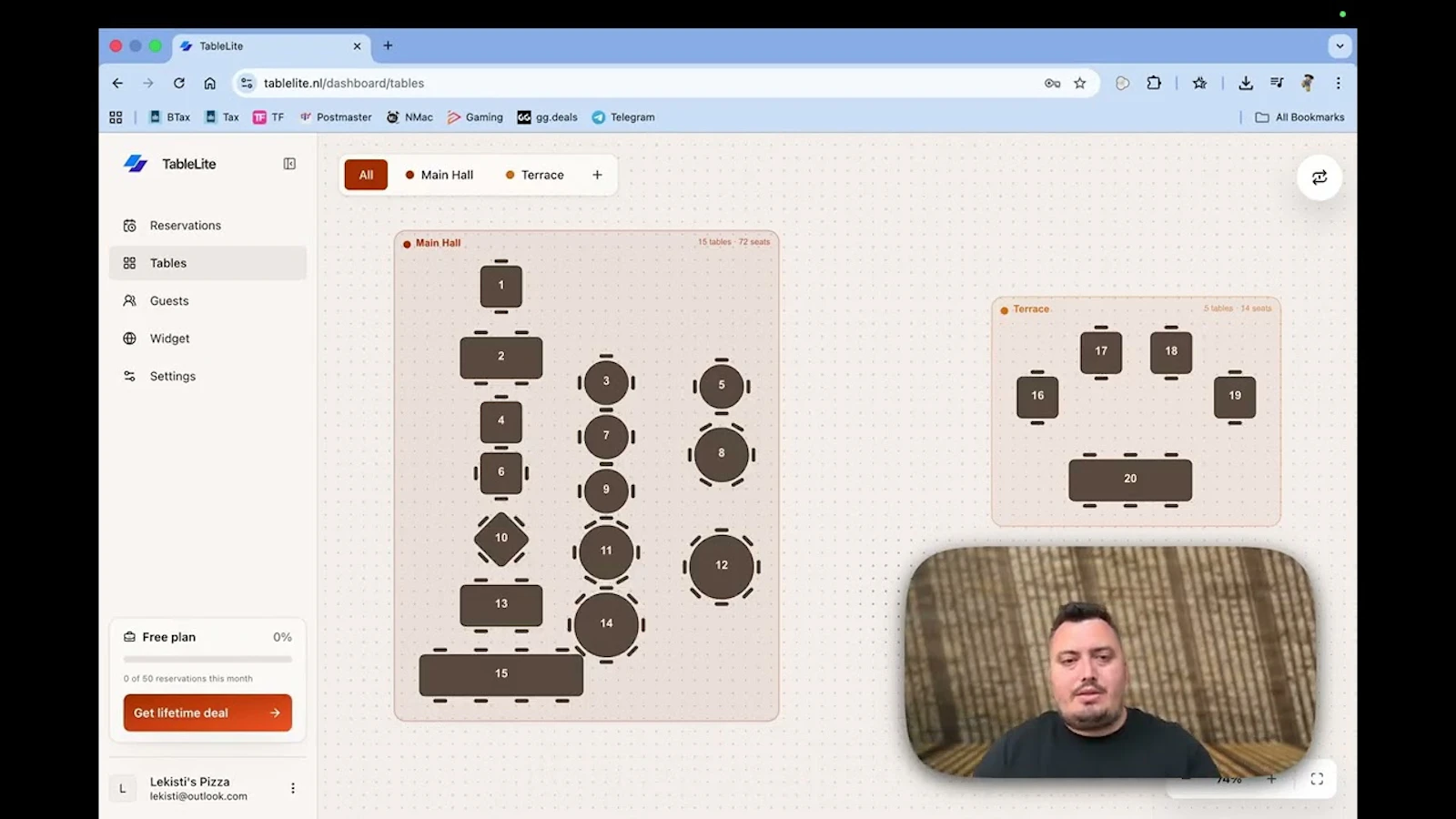
Task: Select Terrace table 19
Action: 1235,397
